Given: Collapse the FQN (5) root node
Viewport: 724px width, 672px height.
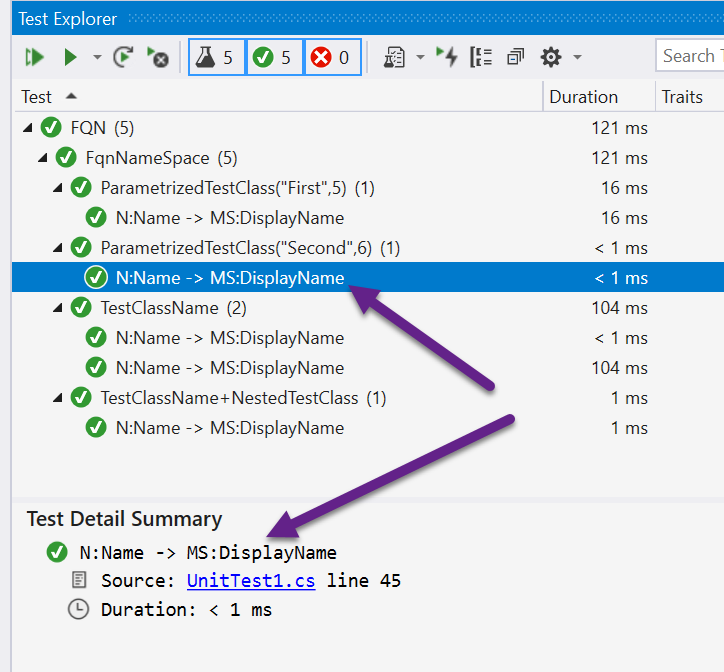Looking at the screenshot, I should 28,128.
